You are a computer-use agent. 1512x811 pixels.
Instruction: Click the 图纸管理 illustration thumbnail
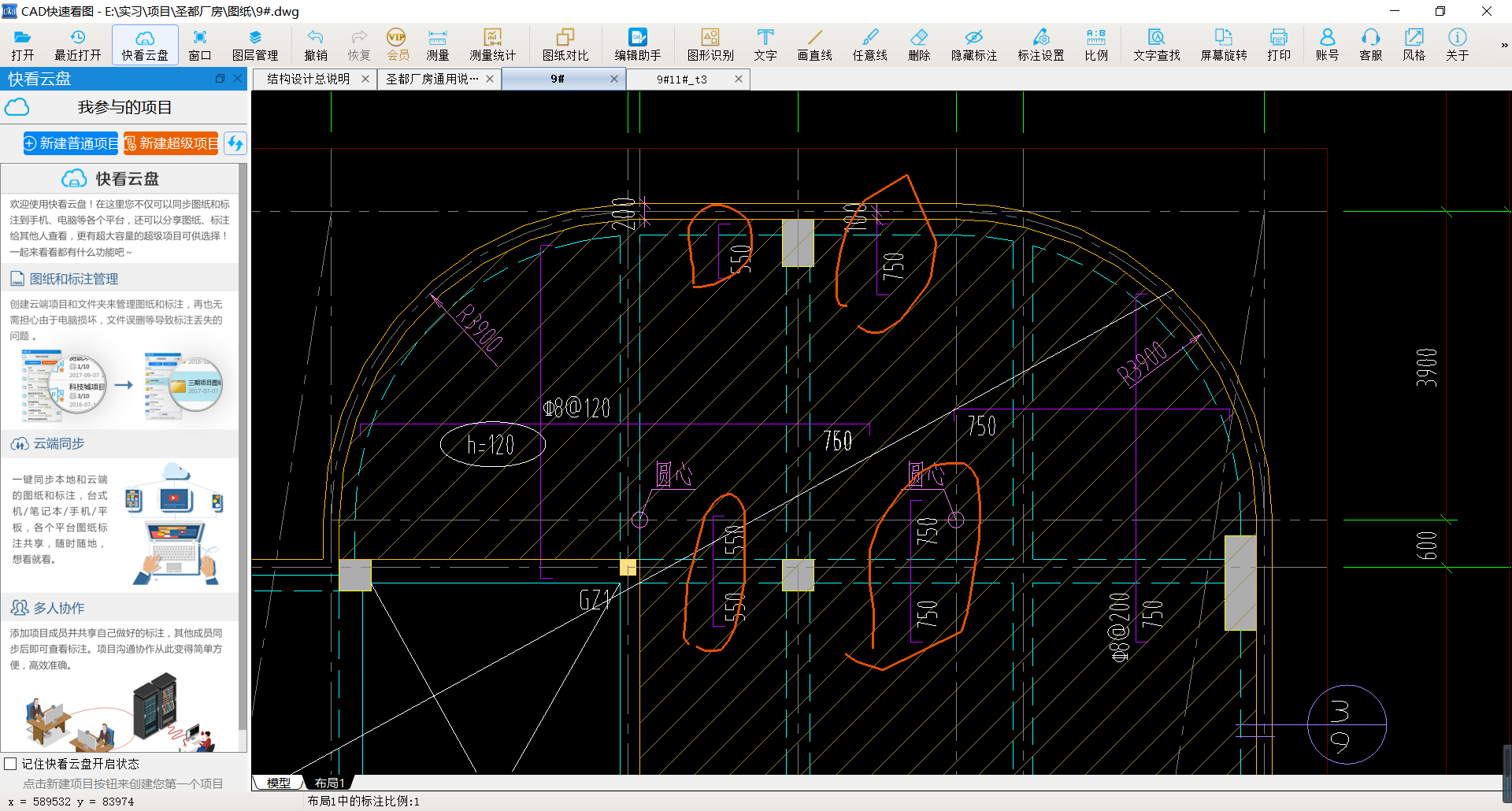pos(124,385)
